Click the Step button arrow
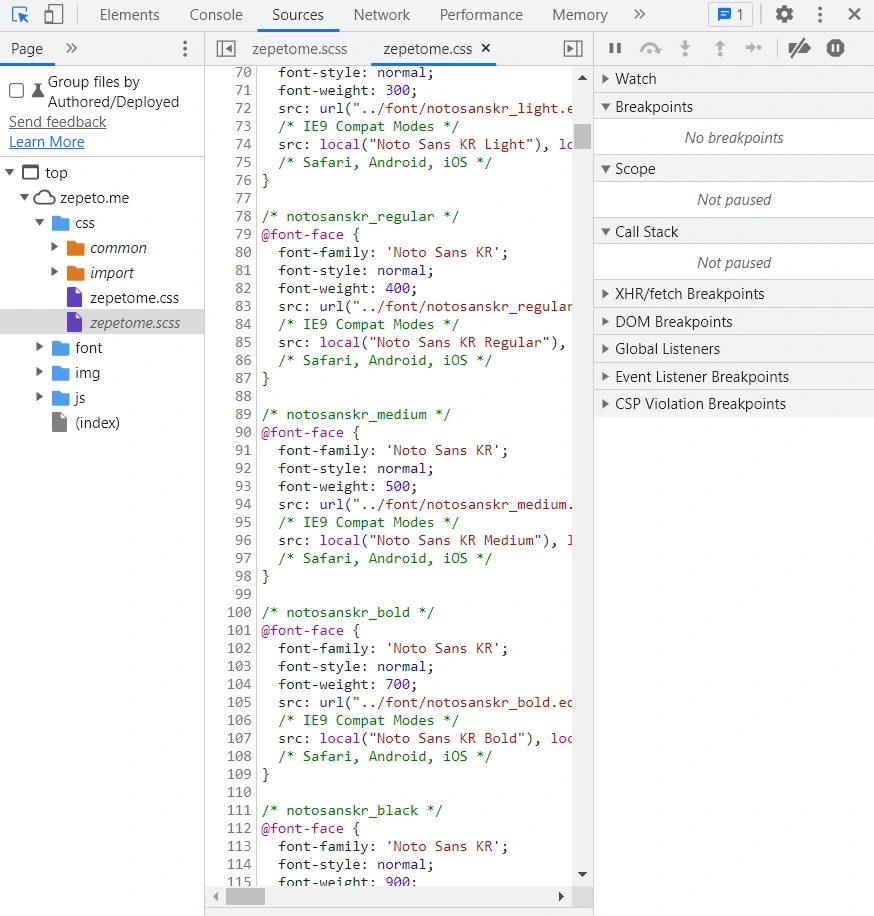 tap(754, 48)
